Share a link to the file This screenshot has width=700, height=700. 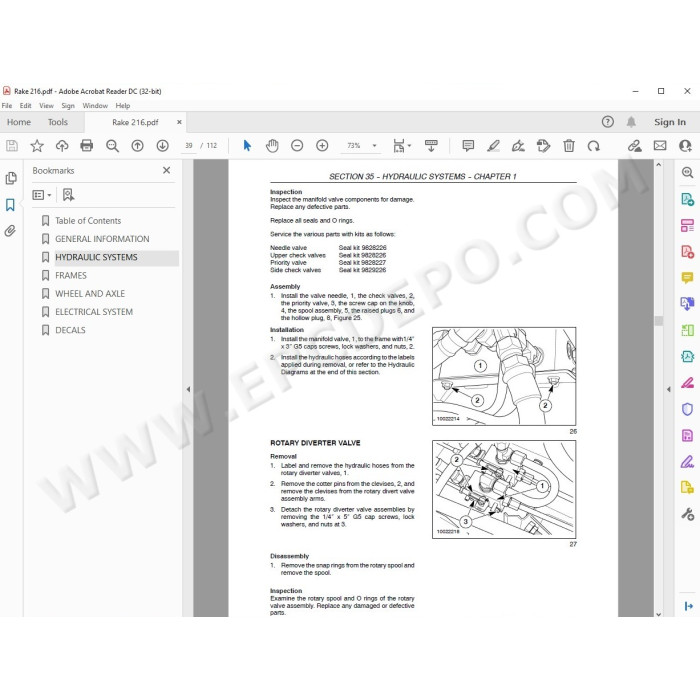634,146
